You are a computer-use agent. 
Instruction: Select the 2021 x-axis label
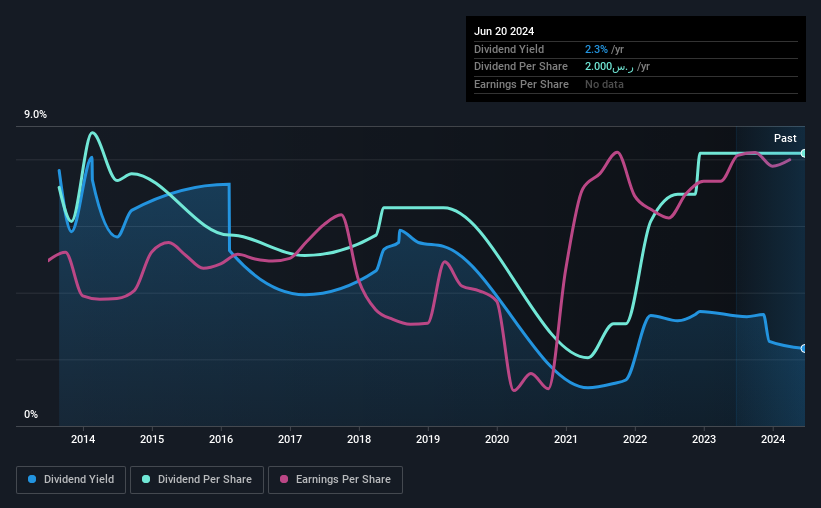point(566,439)
